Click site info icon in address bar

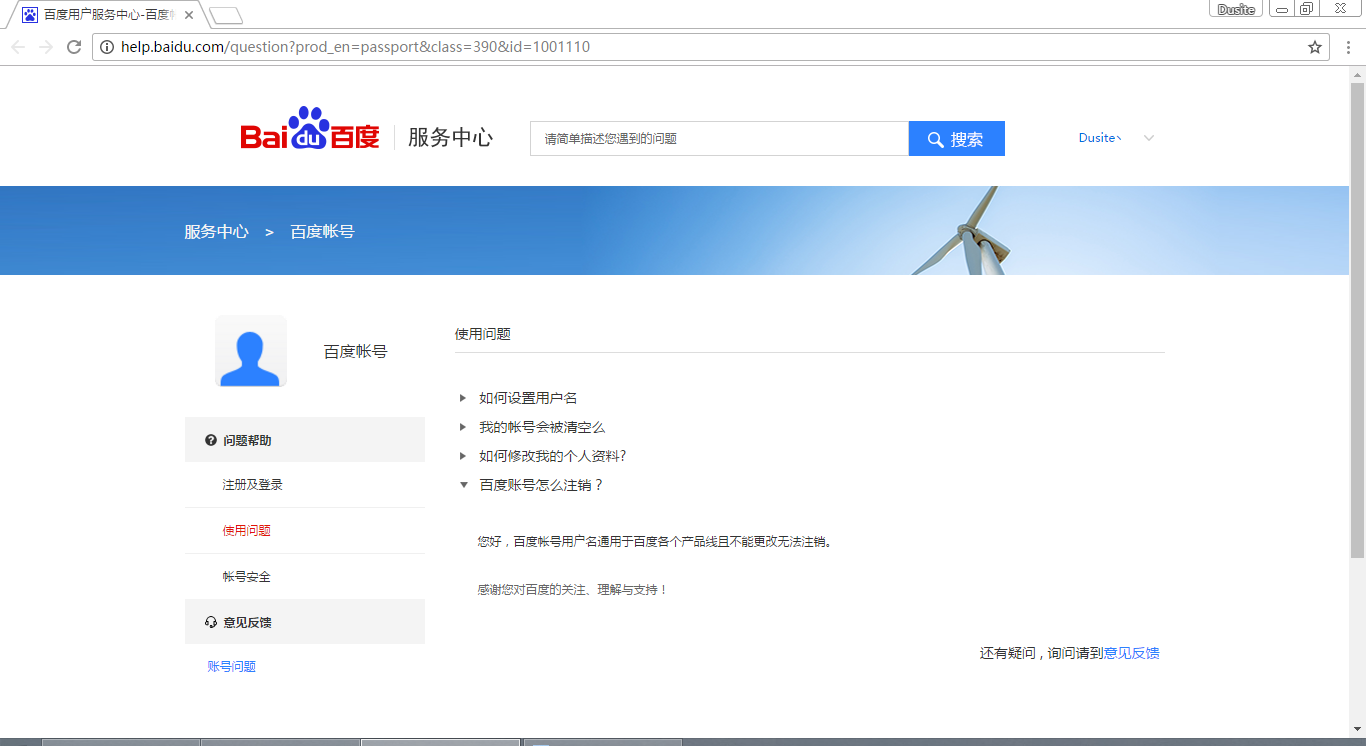pos(107,47)
